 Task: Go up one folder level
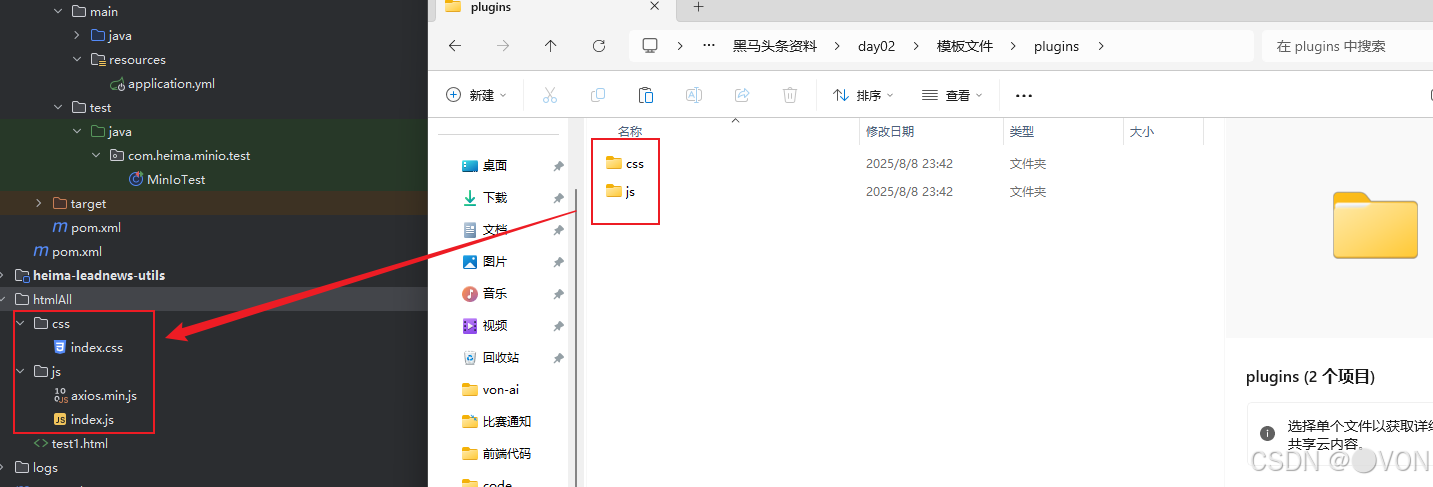(551, 46)
